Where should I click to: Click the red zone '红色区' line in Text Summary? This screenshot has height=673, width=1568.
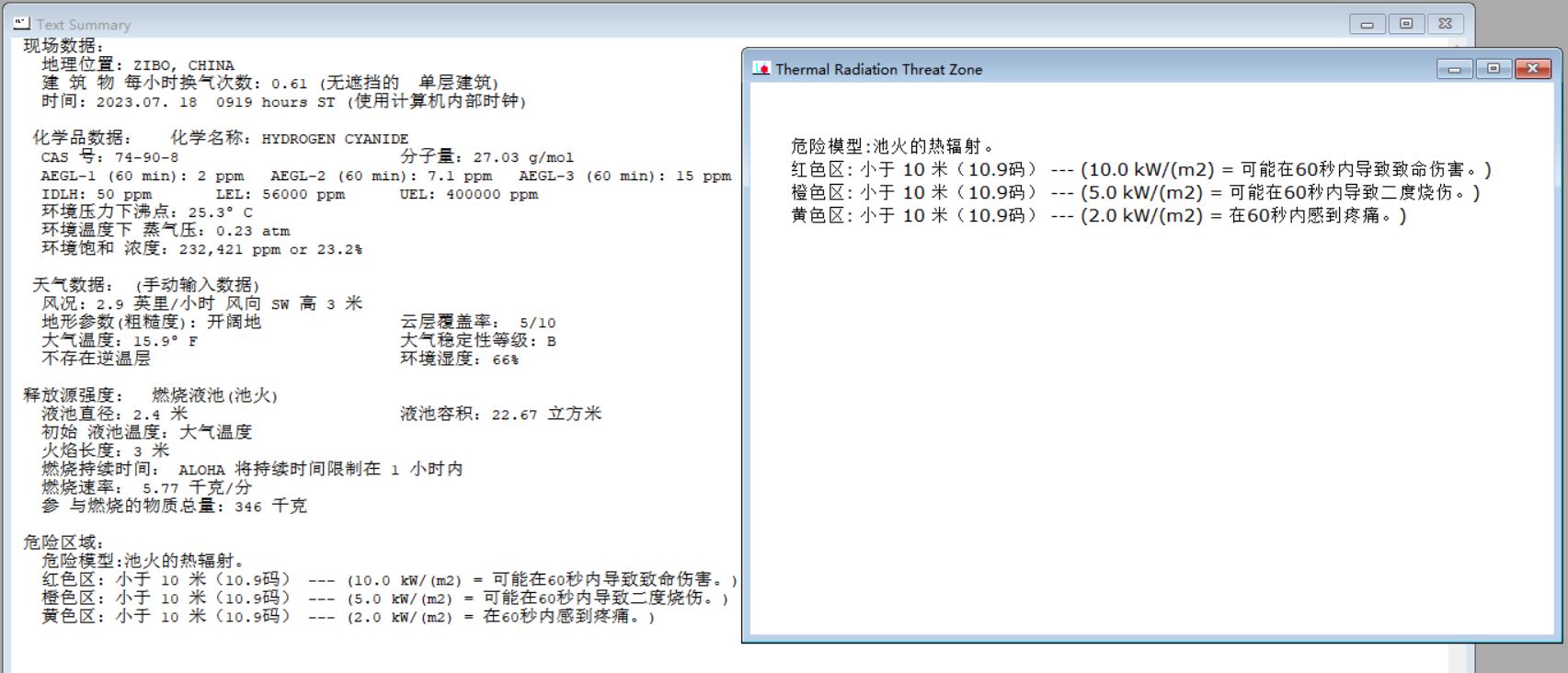pyautogui.click(x=389, y=580)
